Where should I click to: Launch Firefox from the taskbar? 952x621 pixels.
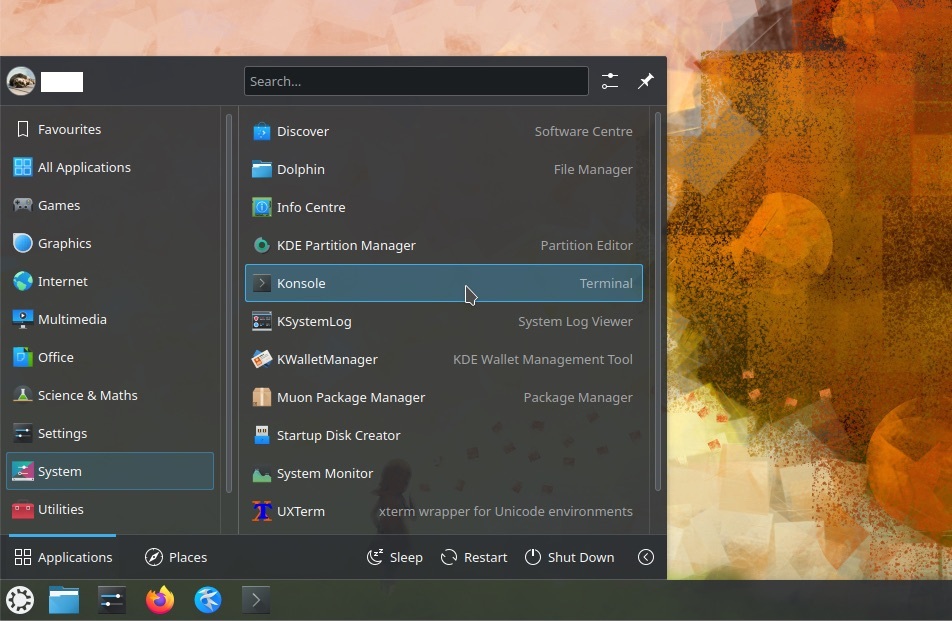[160, 600]
